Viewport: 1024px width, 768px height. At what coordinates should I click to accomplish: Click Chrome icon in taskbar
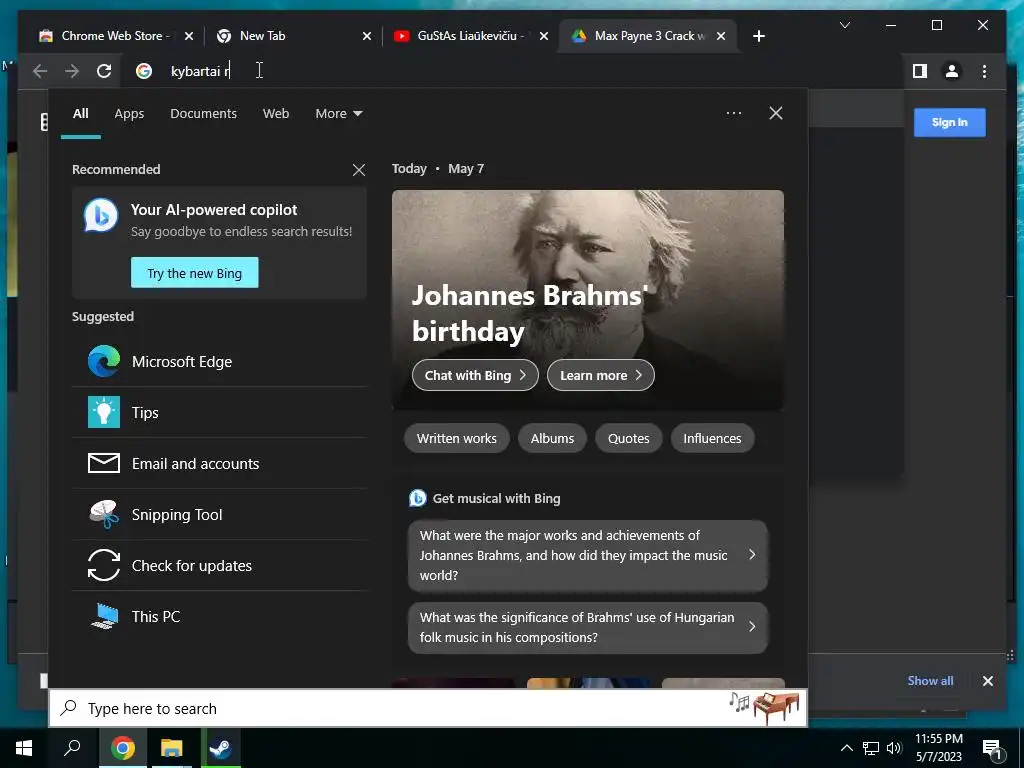point(122,748)
